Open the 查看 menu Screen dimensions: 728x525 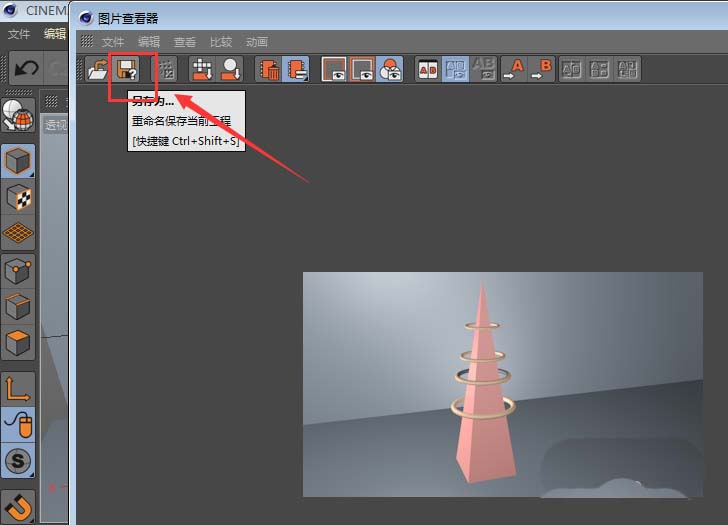click(x=185, y=42)
